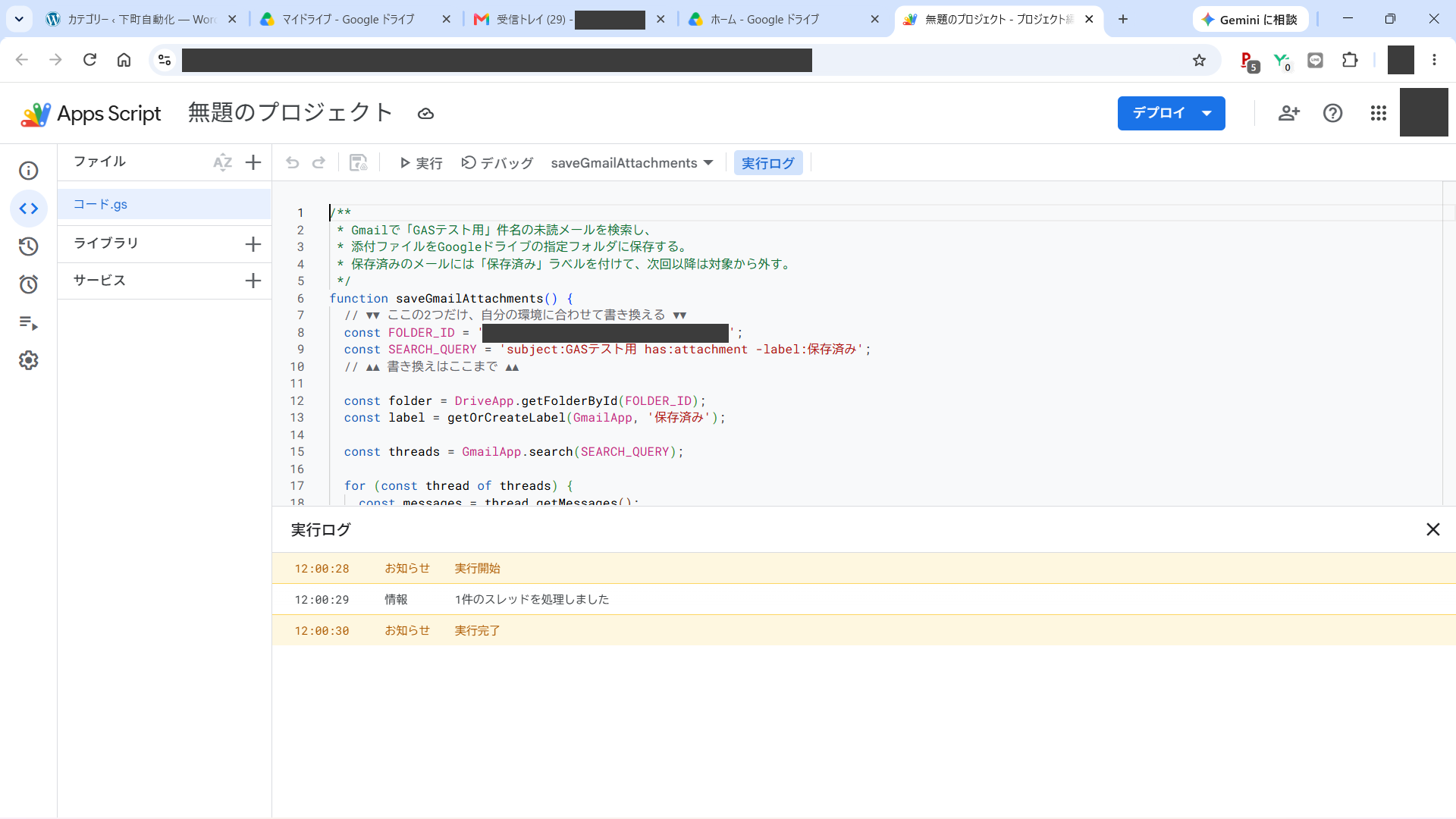Click the Chrome home button
Screen dimensions: 1456x819
[124, 60]
